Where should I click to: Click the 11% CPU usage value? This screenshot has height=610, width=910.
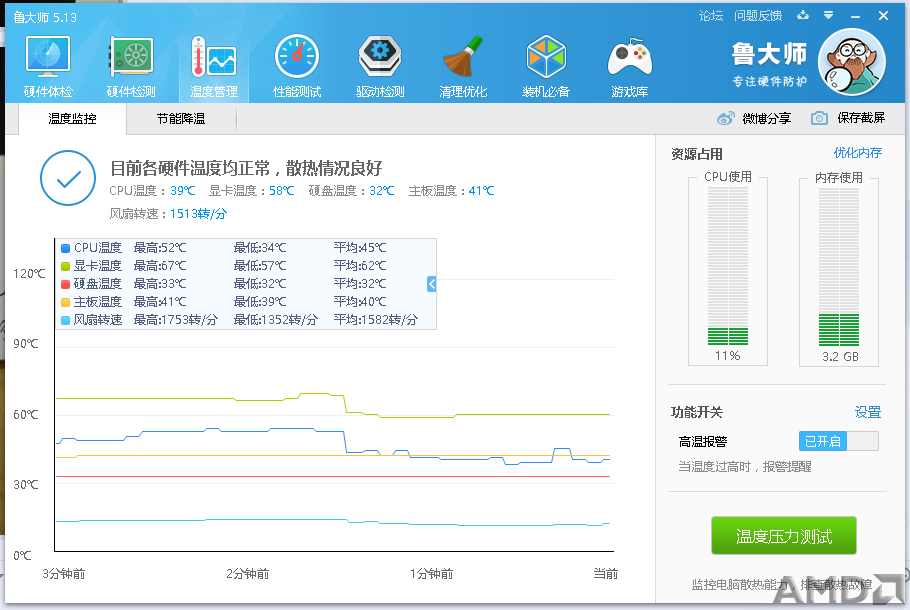(728, 356)
